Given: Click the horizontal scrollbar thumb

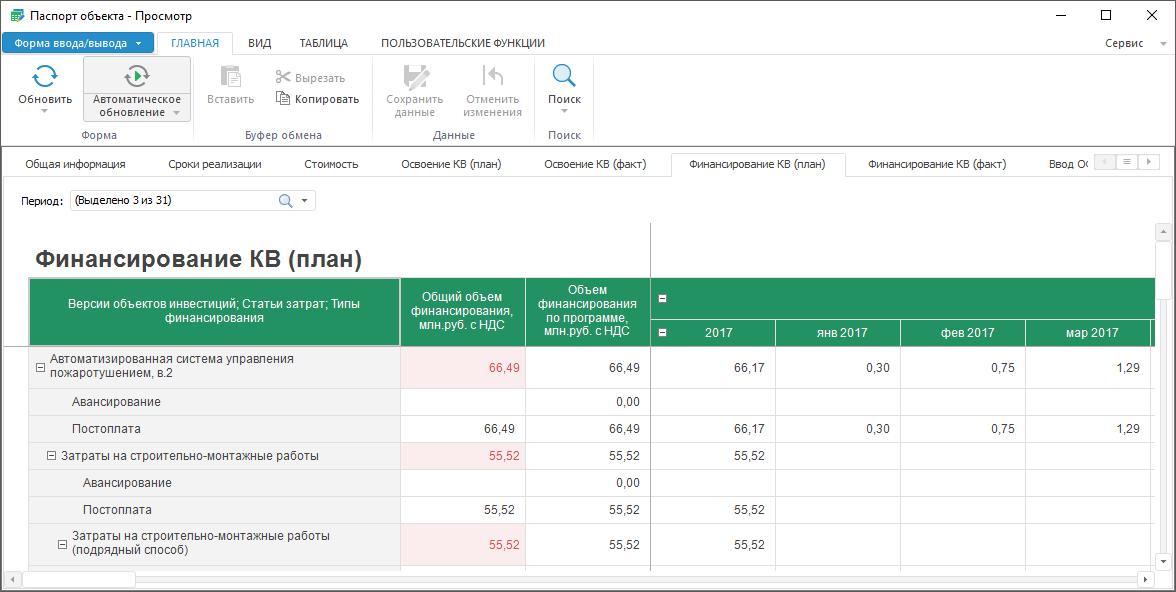Looking at the screenshot, I should 78,580.
